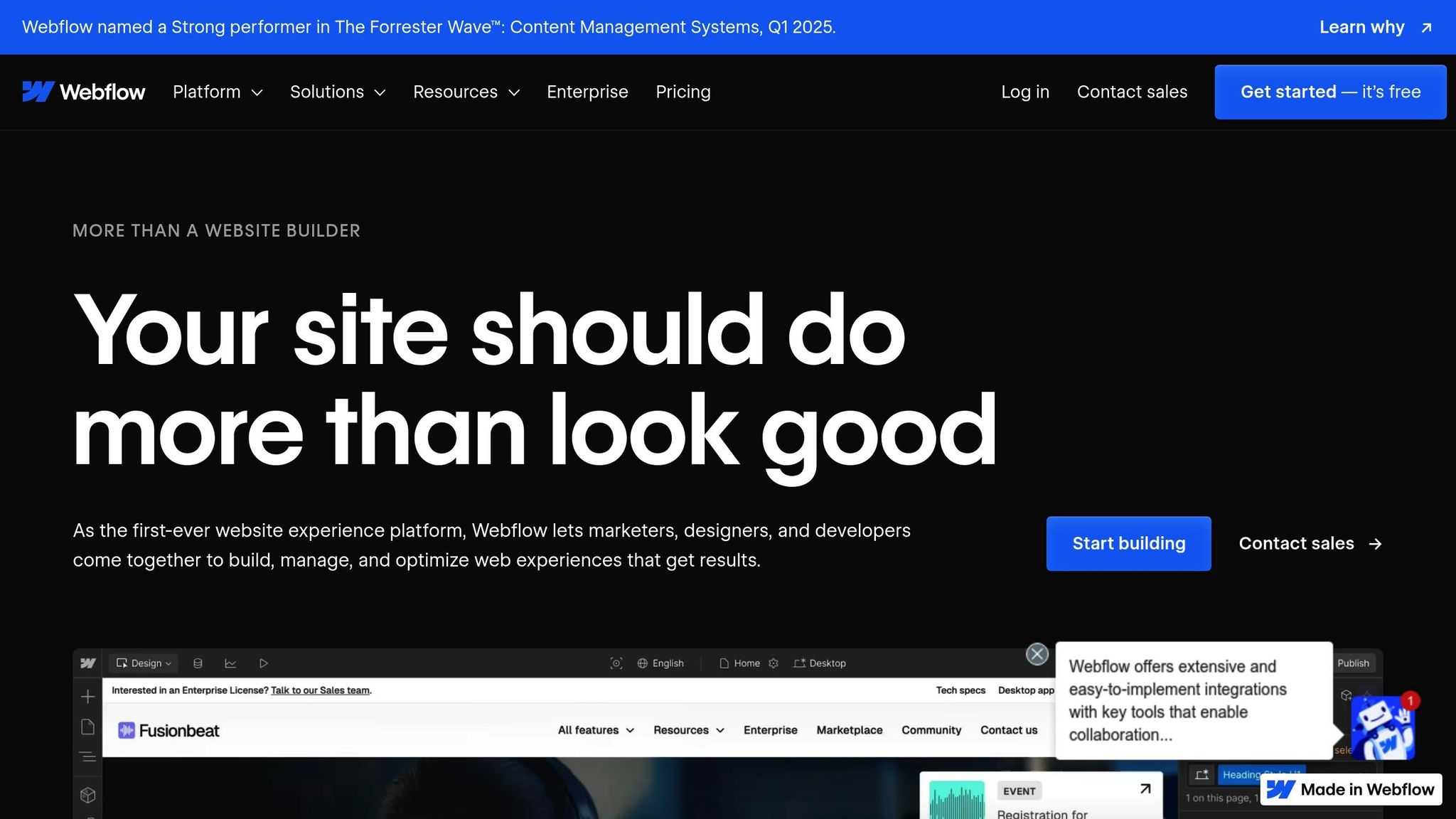
Task: Click the Add elements plus icon
Action: (x=87, y=697)
